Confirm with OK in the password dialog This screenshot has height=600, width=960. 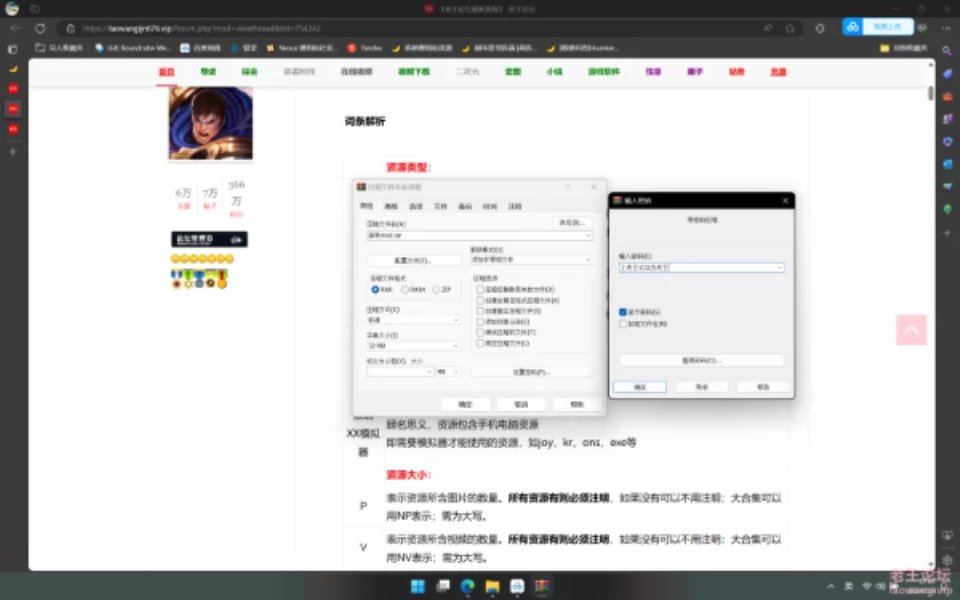pyautogui.click(x=640, y=387)
